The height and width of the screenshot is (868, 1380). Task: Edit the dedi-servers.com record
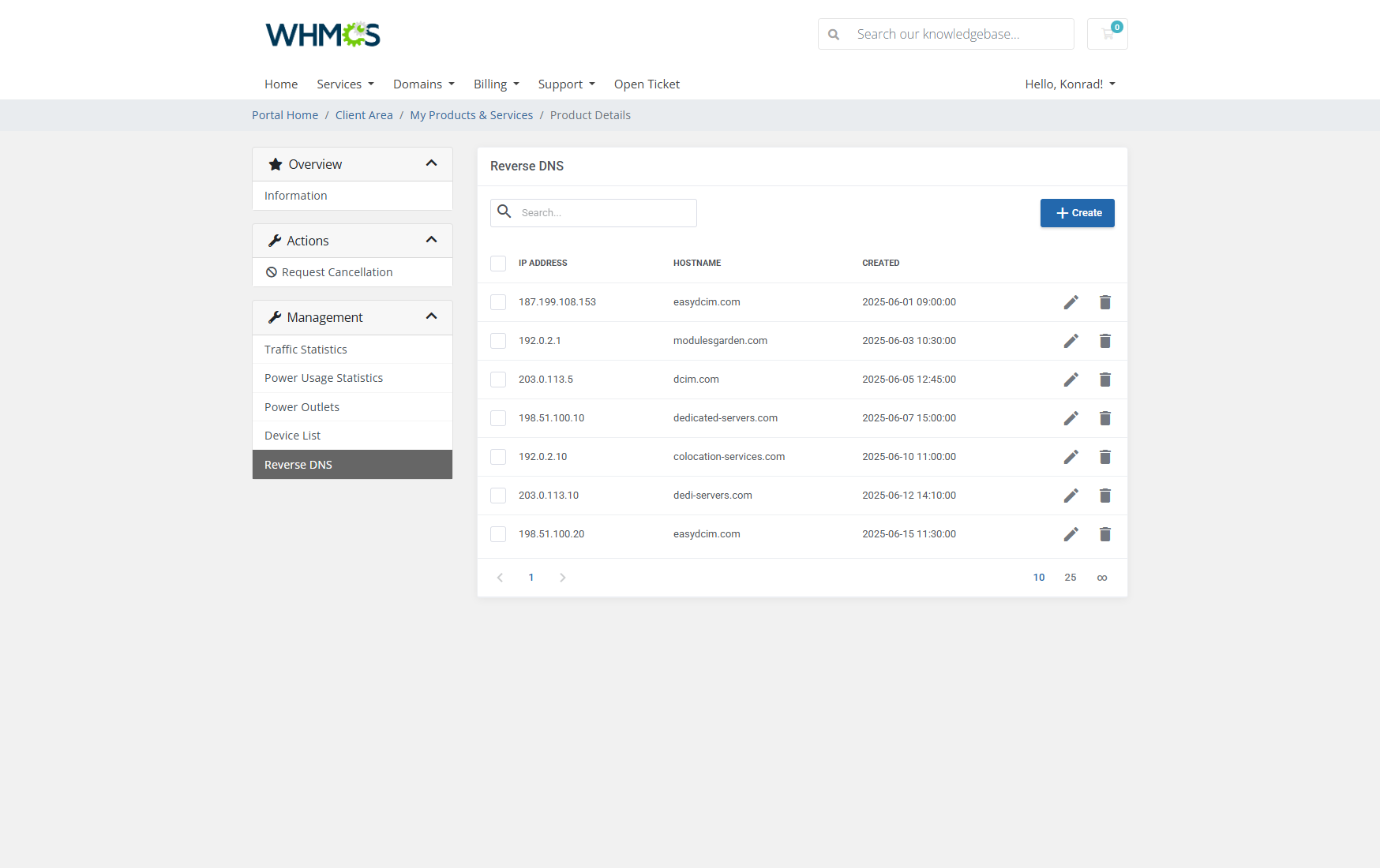point(1071,496)
